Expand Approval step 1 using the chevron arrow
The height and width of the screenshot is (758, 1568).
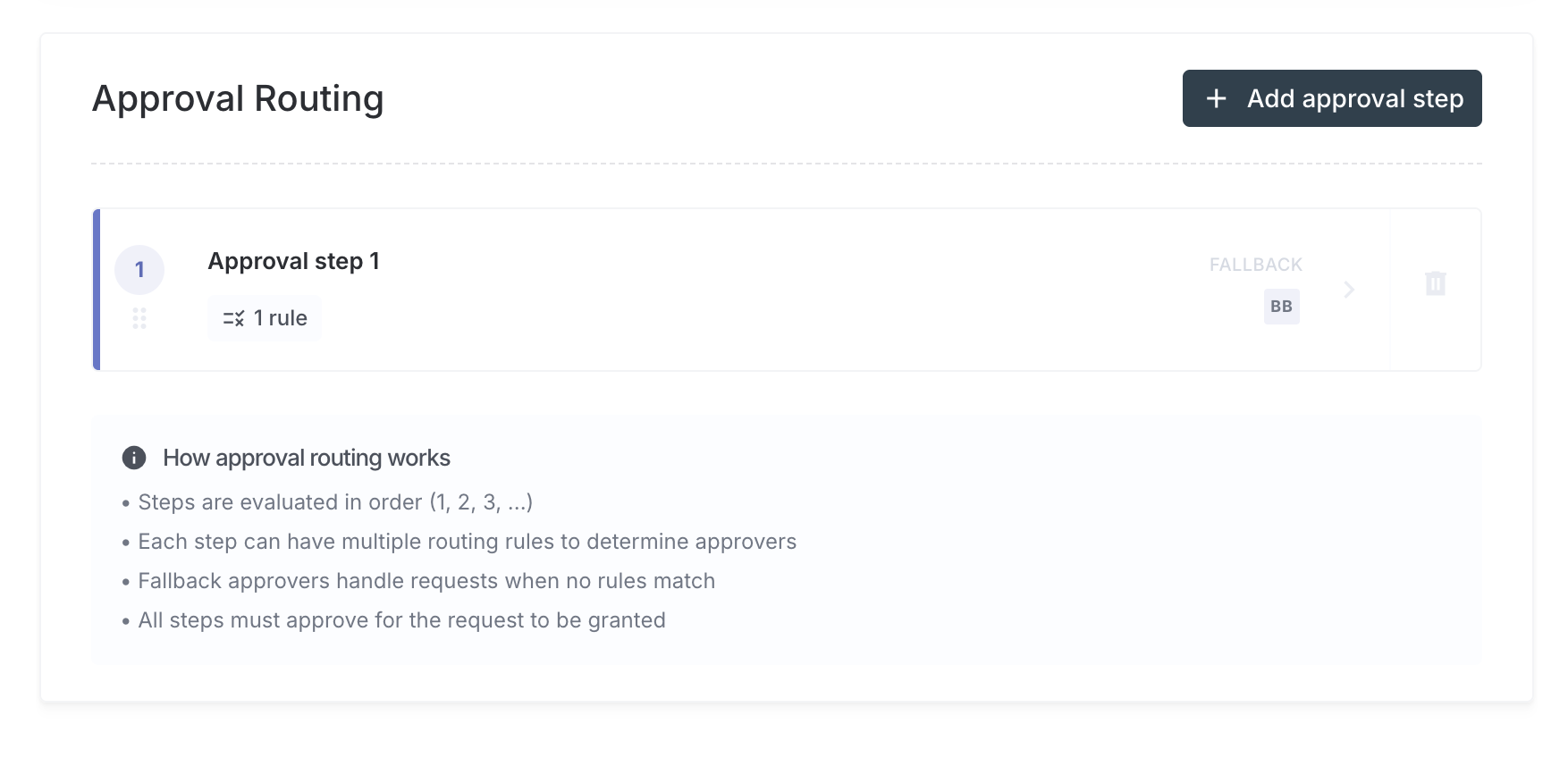coord(1349,290)
